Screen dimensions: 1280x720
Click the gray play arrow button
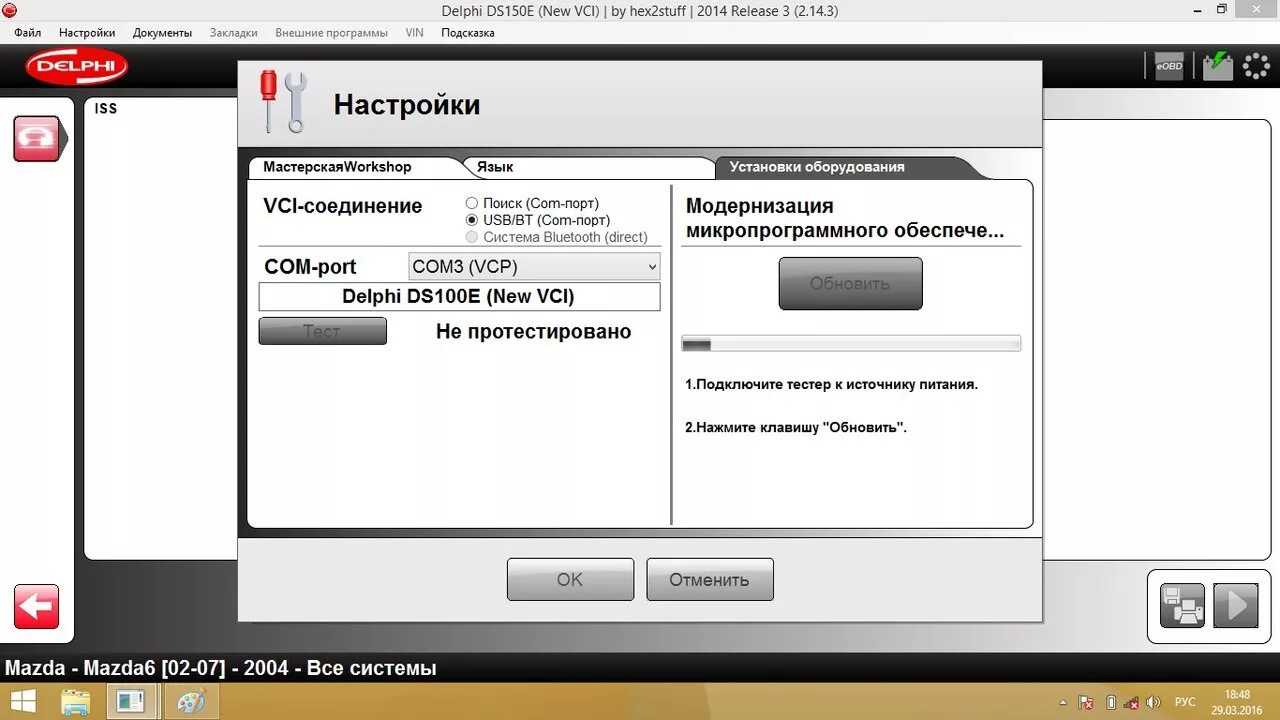click(x=1236, y=606)
